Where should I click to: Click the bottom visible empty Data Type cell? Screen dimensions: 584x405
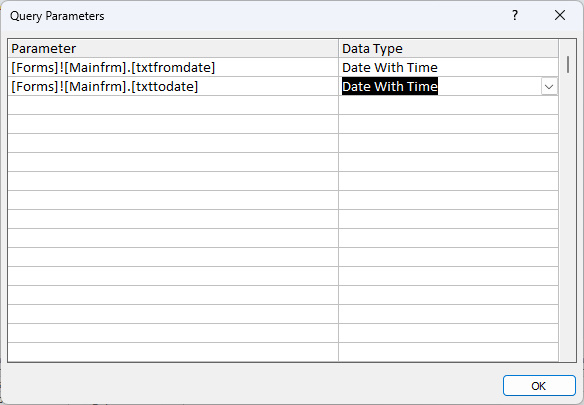448,352
